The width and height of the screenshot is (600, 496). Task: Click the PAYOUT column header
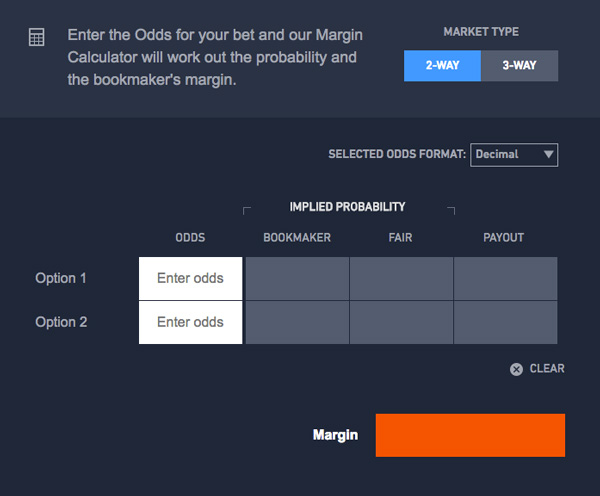pos(504,238)
